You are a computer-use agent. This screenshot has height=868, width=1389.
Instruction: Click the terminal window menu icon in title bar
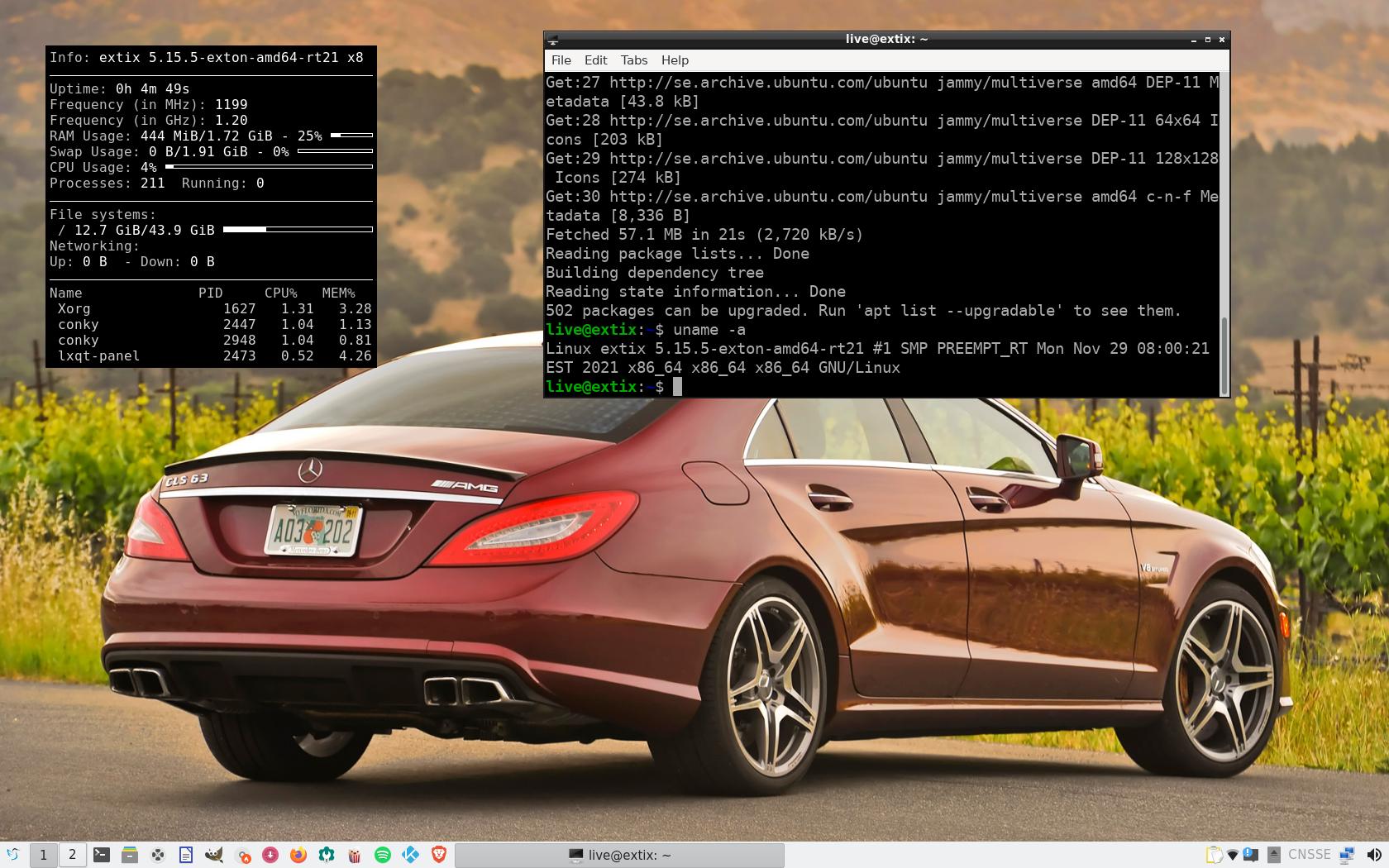click(x=553, y=39)
